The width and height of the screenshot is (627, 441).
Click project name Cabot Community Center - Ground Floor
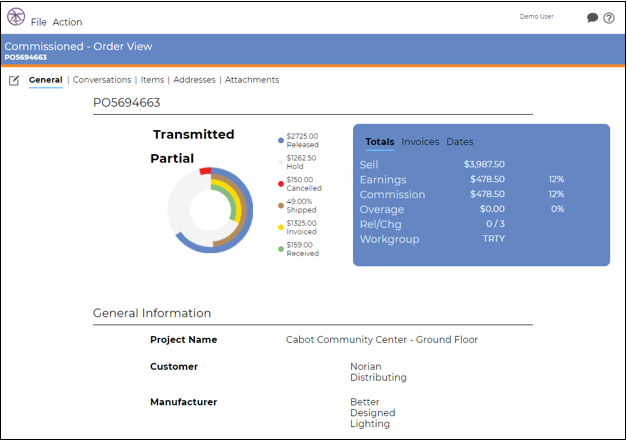381,339
